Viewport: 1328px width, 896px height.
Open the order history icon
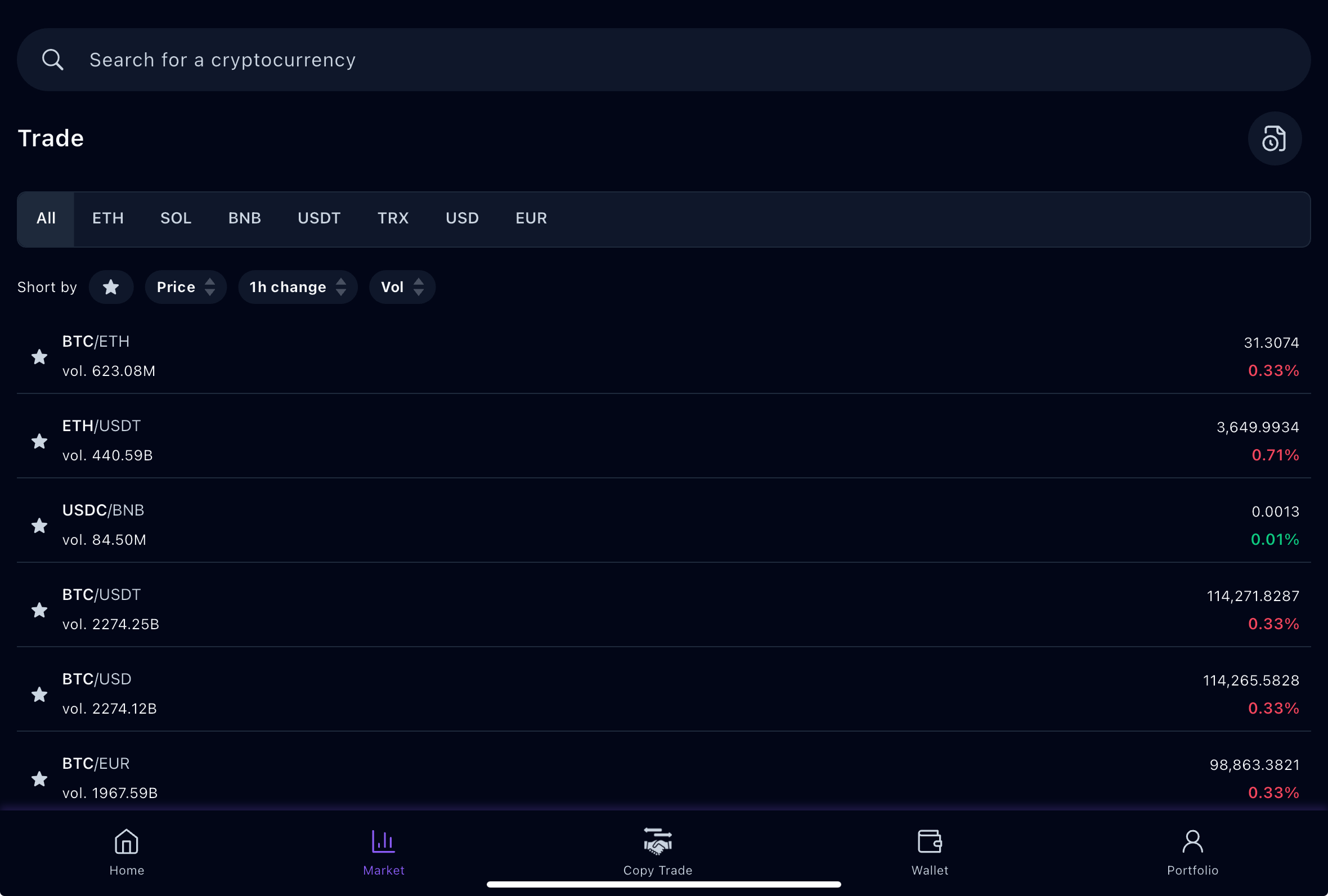1274,139
